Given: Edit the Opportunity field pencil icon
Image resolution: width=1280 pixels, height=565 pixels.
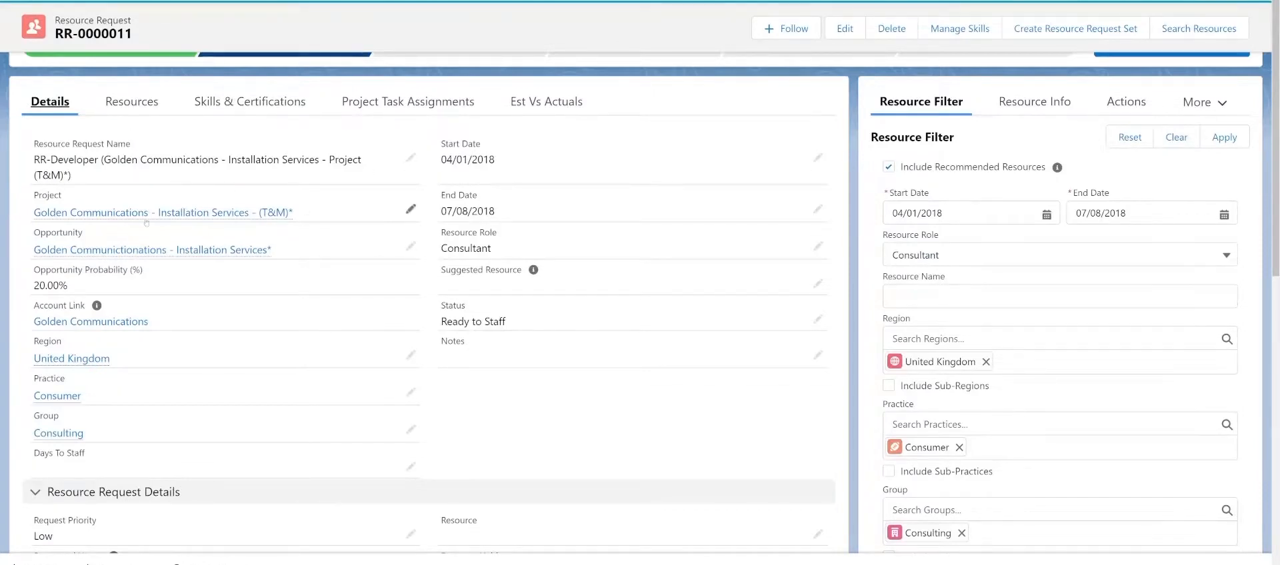Looking at the screenshot, I should coord(410,247).
